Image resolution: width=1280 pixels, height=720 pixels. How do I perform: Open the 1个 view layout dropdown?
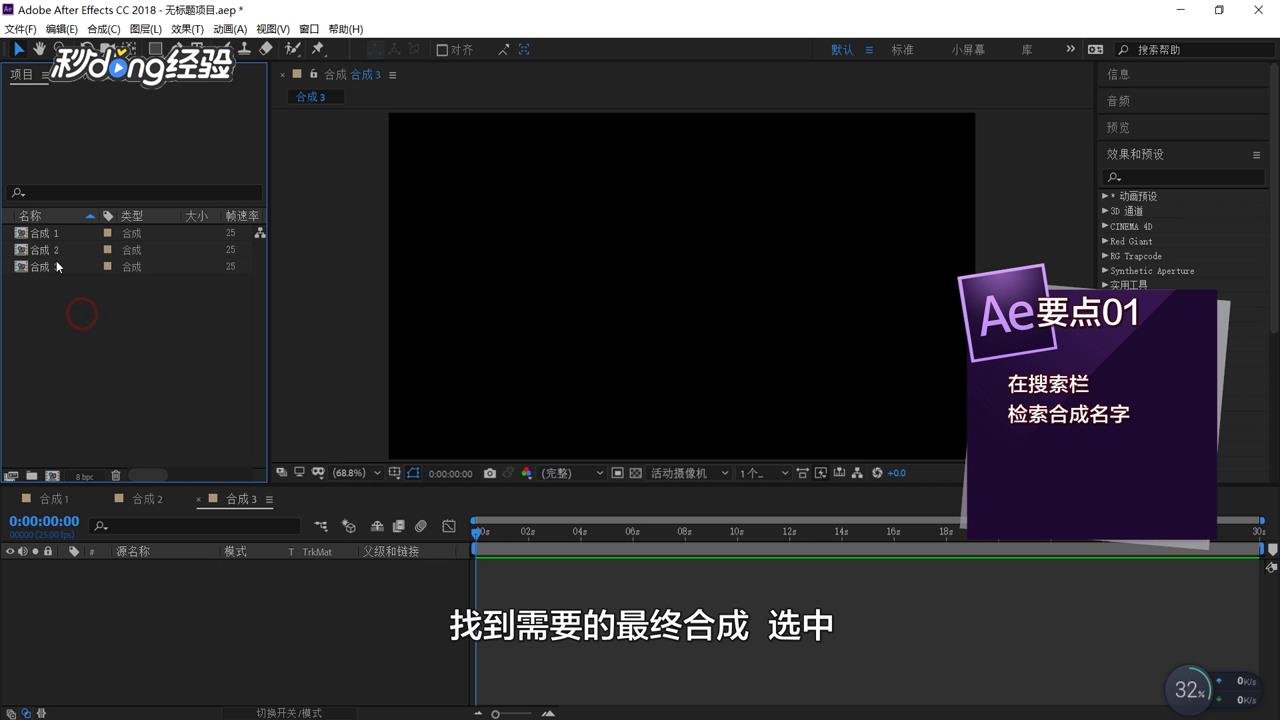(763, 473)
